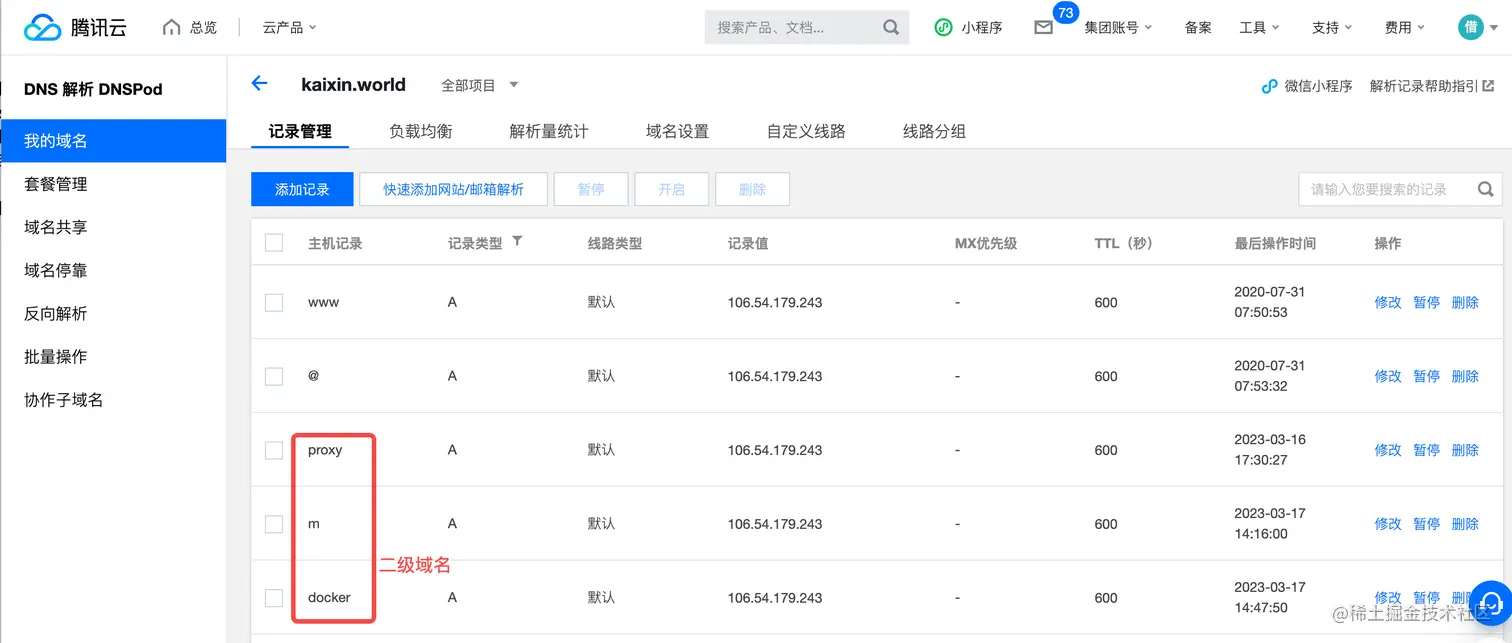Screen dimensions: 1512x643
Task: Click 暂停 for the www record
Action: click(x=1426, y=302)
